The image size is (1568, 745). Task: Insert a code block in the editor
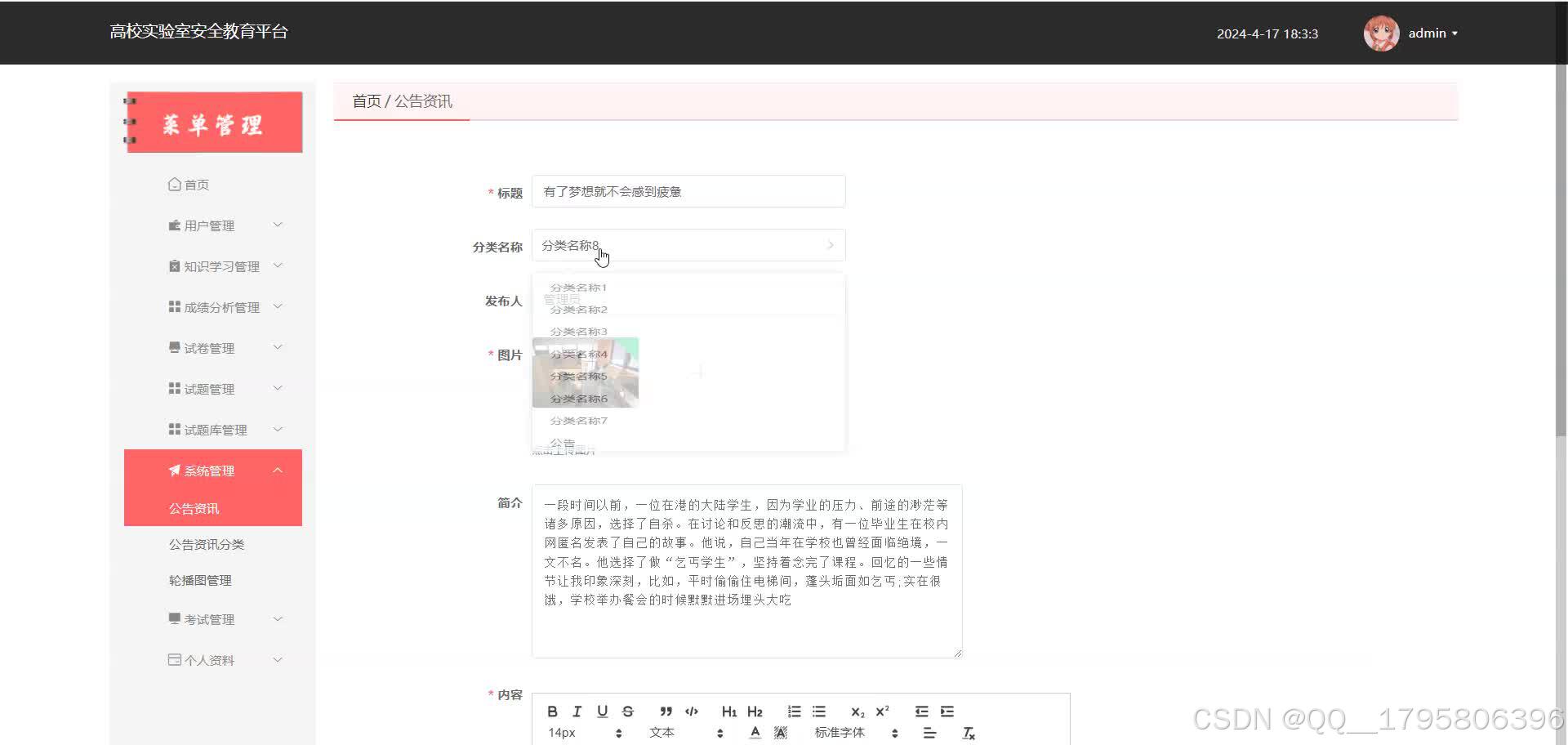[x=692, y=712]
